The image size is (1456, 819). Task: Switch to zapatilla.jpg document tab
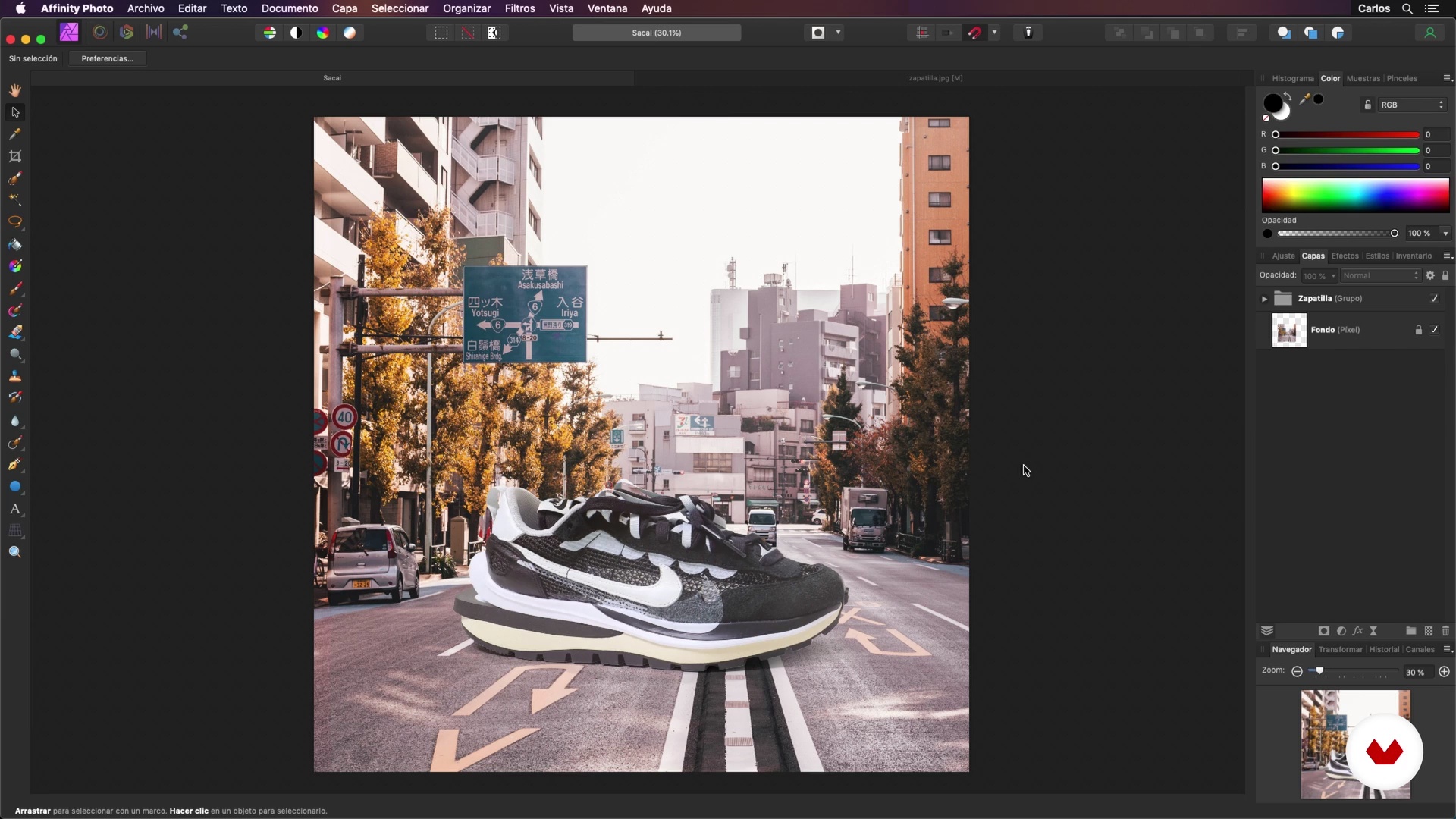pyautogui.click(x=936, y=78)
